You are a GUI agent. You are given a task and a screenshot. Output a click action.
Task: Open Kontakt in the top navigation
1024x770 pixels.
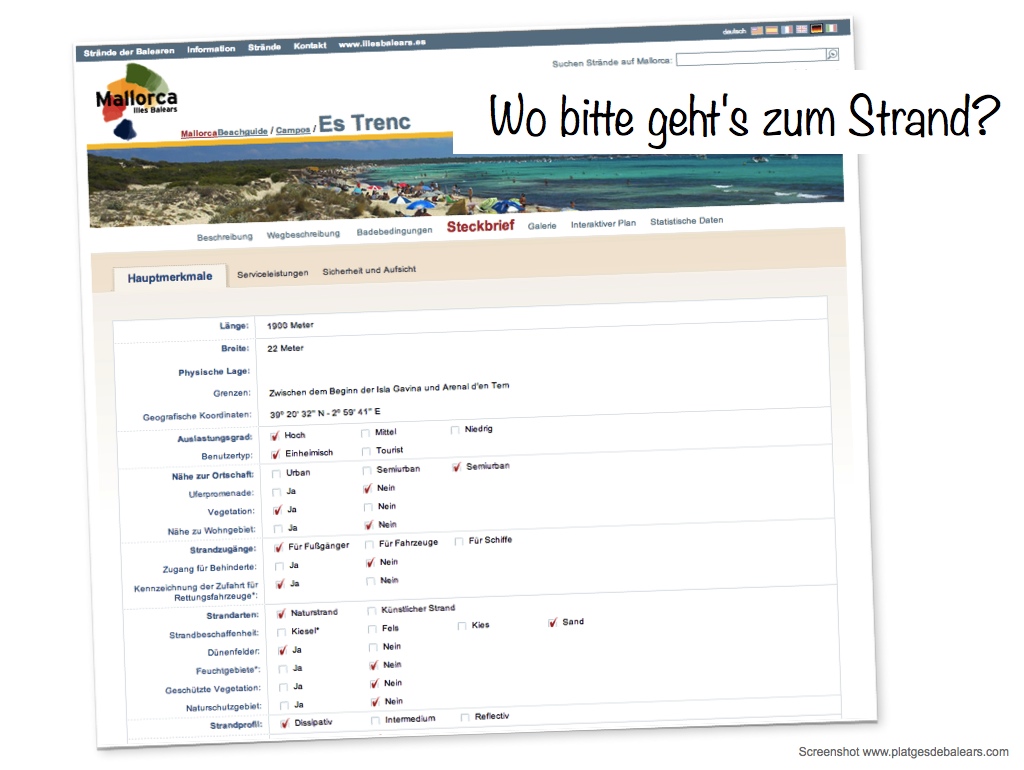[x=310, y=46]
